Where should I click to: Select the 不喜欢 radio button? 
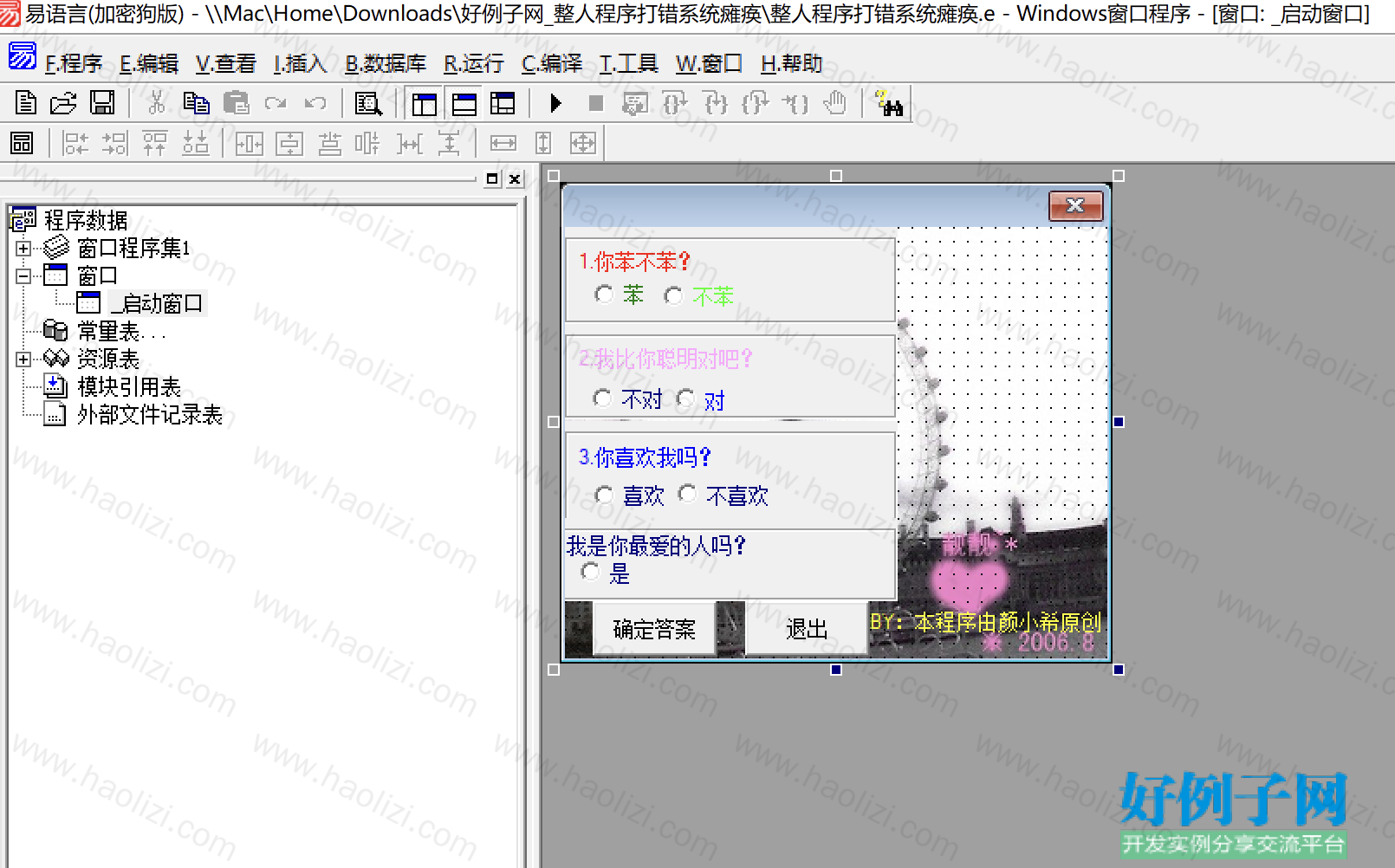tap(687, 493)
